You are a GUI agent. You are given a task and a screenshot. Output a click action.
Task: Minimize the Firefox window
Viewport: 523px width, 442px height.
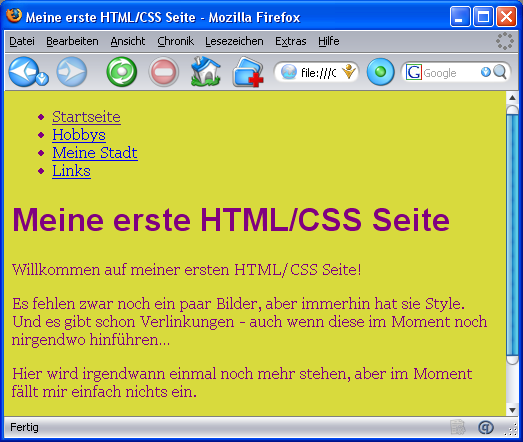[x=460, y=16]
